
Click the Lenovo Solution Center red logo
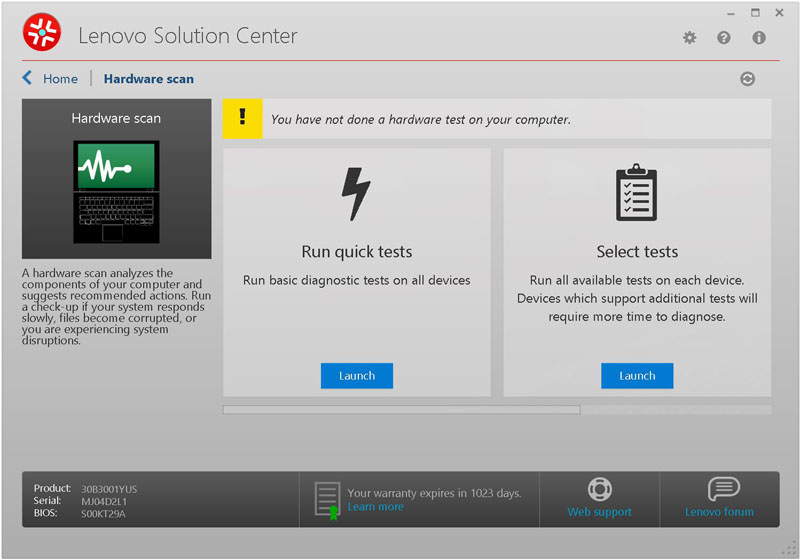click(42, 32)
